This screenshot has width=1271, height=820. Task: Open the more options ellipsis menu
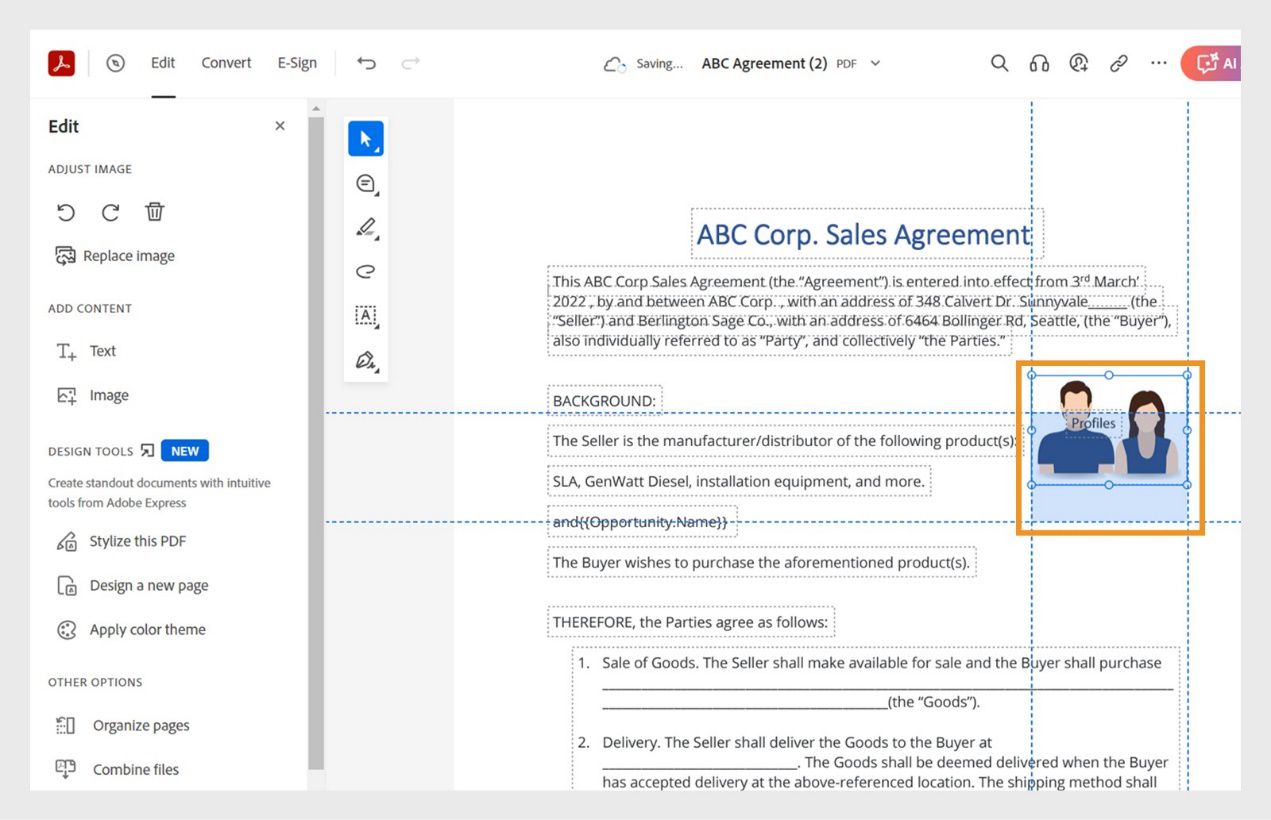1158,63
